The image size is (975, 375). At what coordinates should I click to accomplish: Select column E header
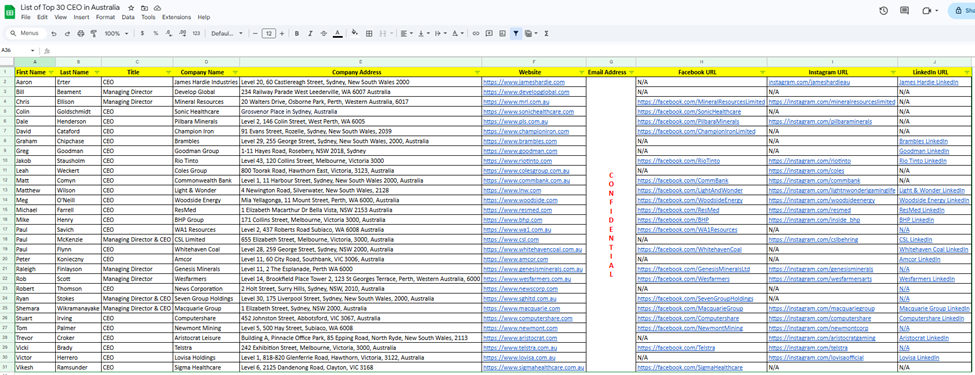tap(361, 62)
